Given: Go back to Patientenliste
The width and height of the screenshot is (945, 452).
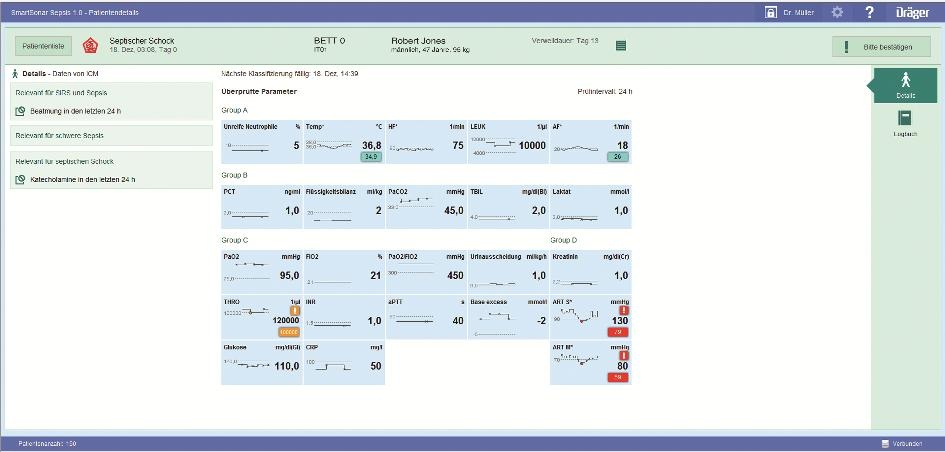Looking at the screenshot, I should tap(44, 46).
